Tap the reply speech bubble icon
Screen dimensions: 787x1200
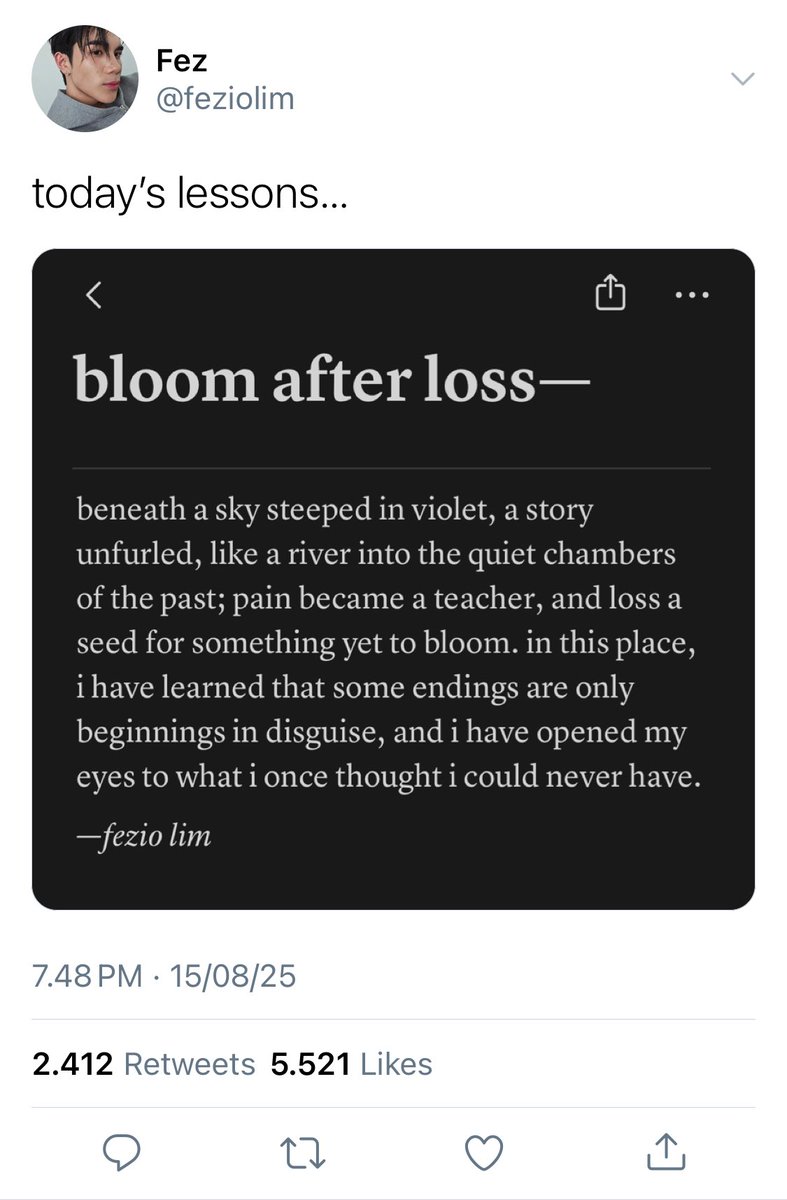point(122,1152)
